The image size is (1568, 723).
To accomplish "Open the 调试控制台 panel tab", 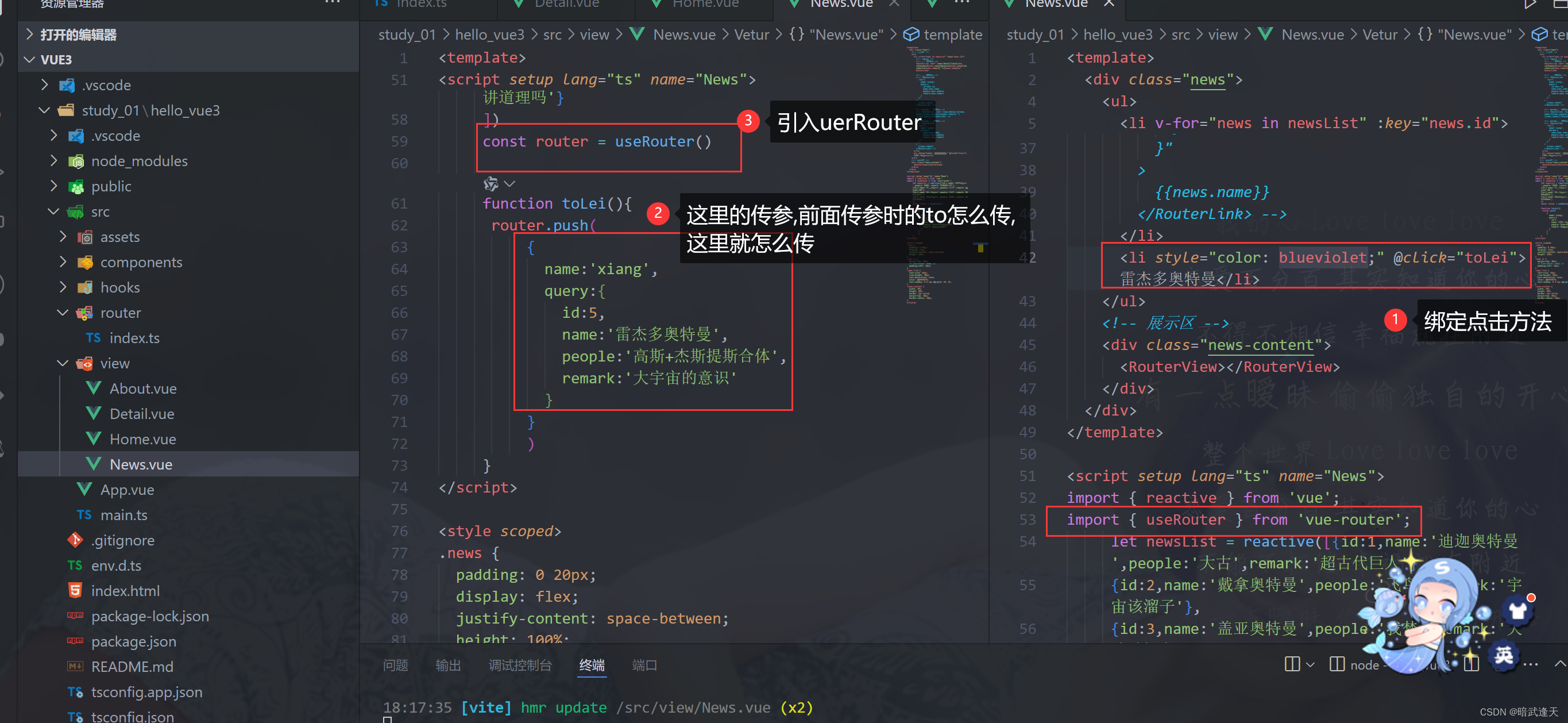I will tap(520, 665).
